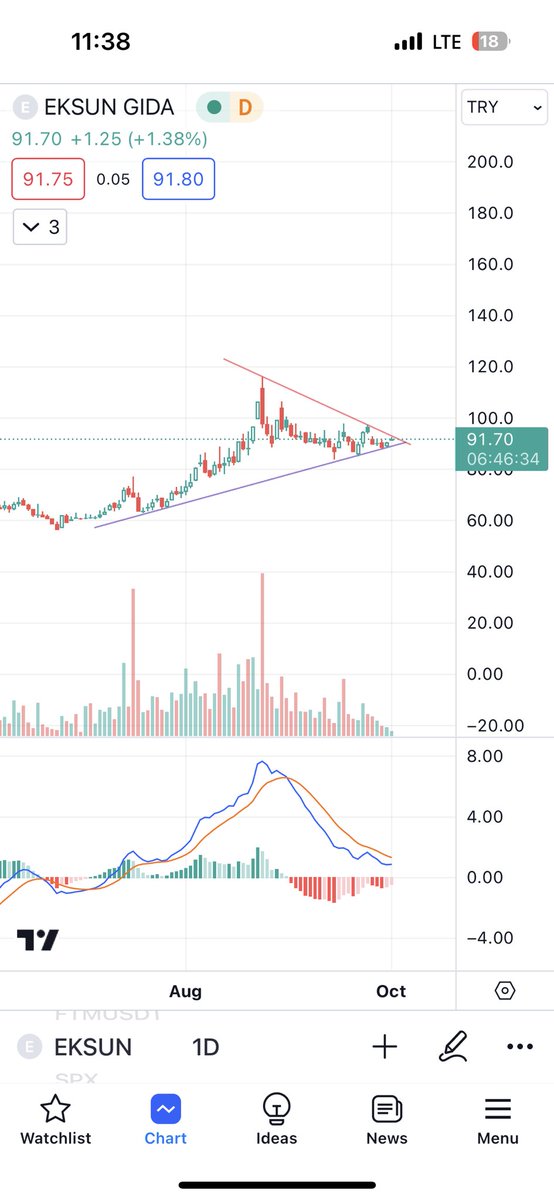The width and height of the screenshot is (554, 1200).
Task: Open chart scale settings hexagon icon
Action: [505, 991]
